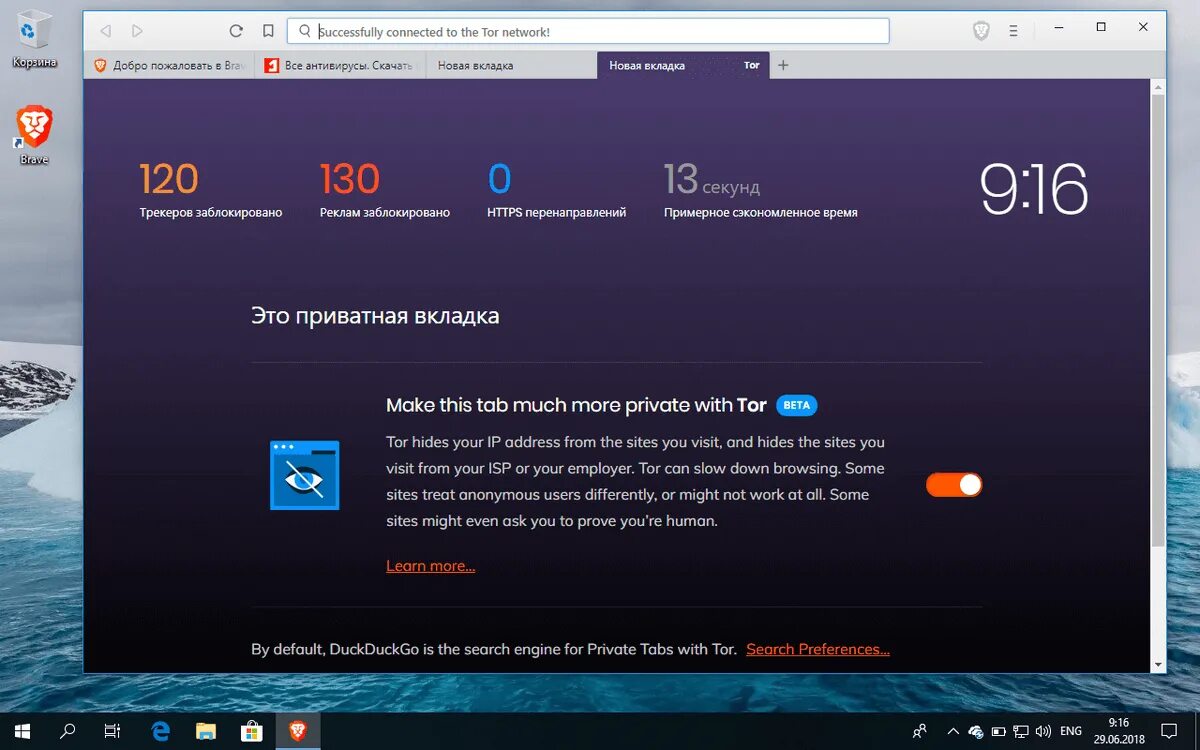Screen dimensions: 1200x750
Task: Click the private window eye illustration
Action: [x=305, y=475]
